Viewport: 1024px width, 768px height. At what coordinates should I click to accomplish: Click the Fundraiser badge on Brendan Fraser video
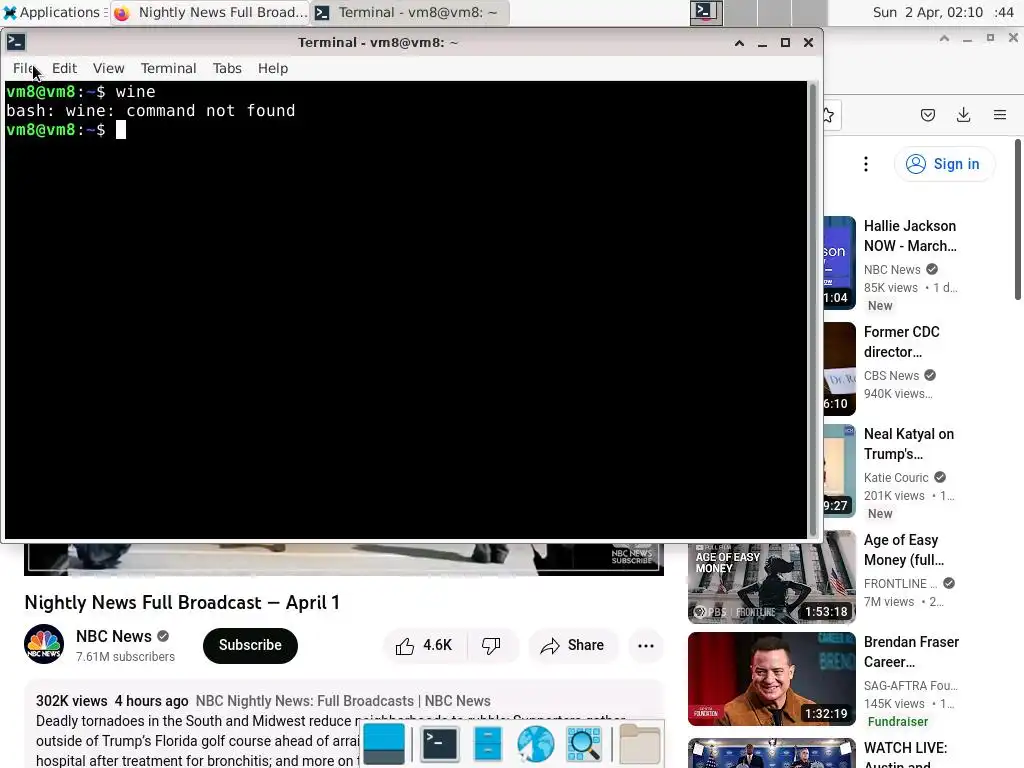tap(898, 722)
